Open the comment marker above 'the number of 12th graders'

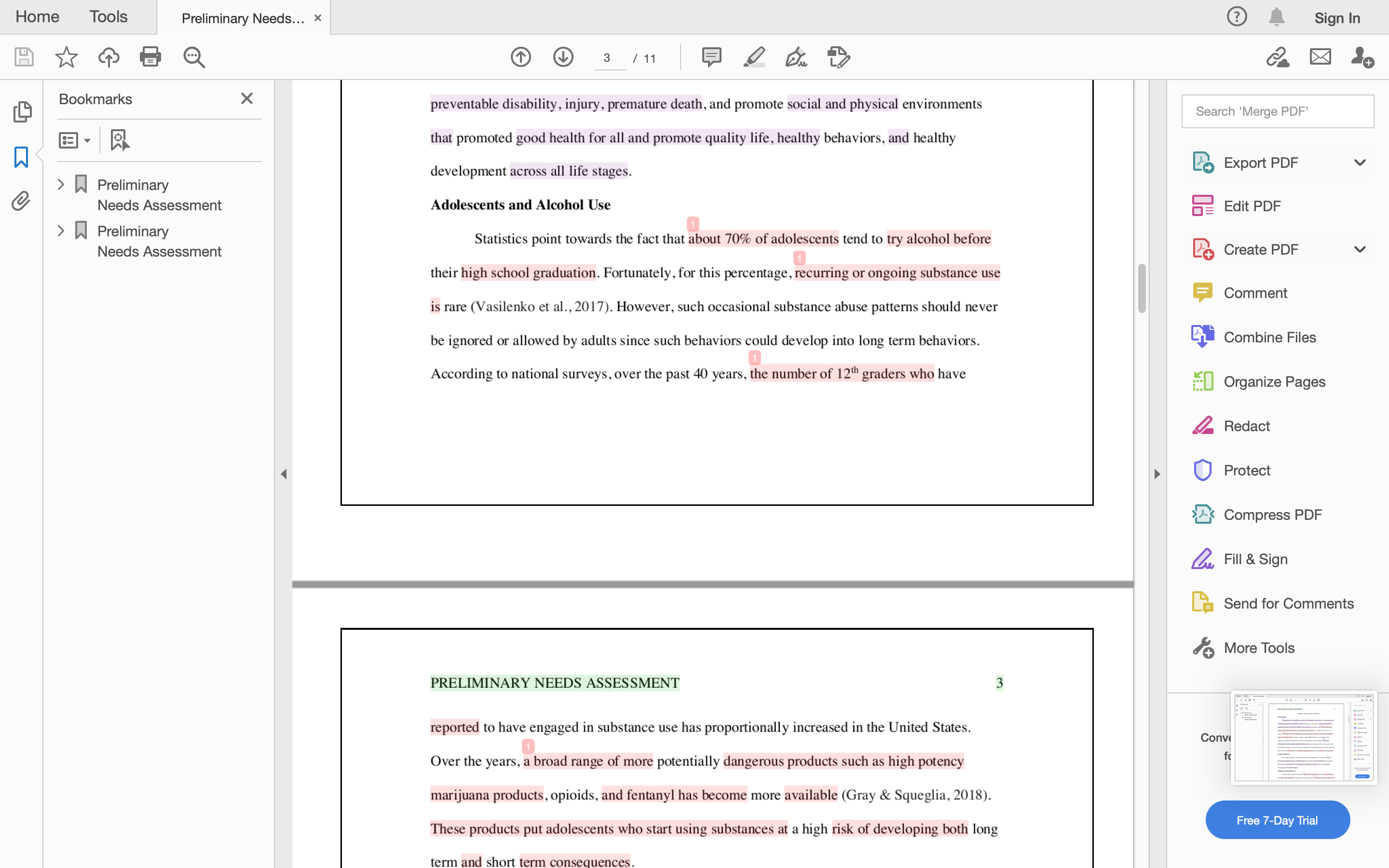point(755,358)
